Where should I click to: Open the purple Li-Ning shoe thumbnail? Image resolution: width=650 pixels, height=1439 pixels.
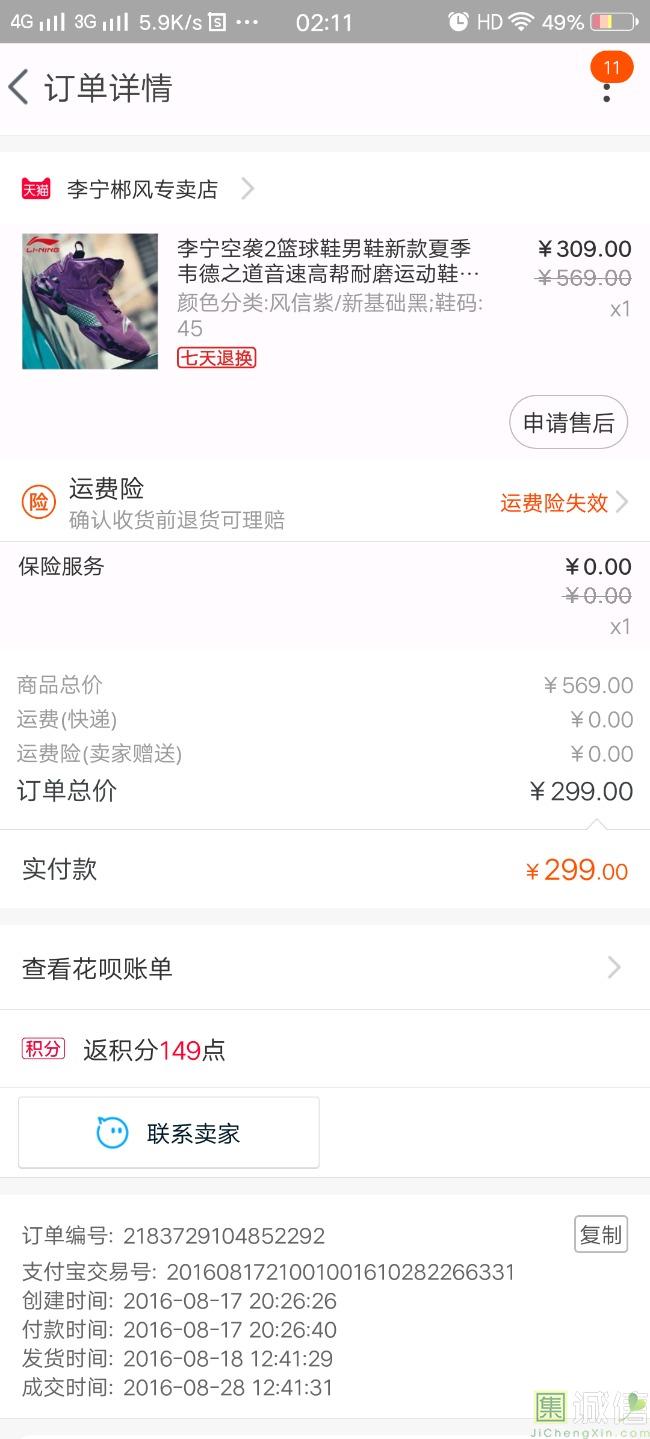point(90,301)
